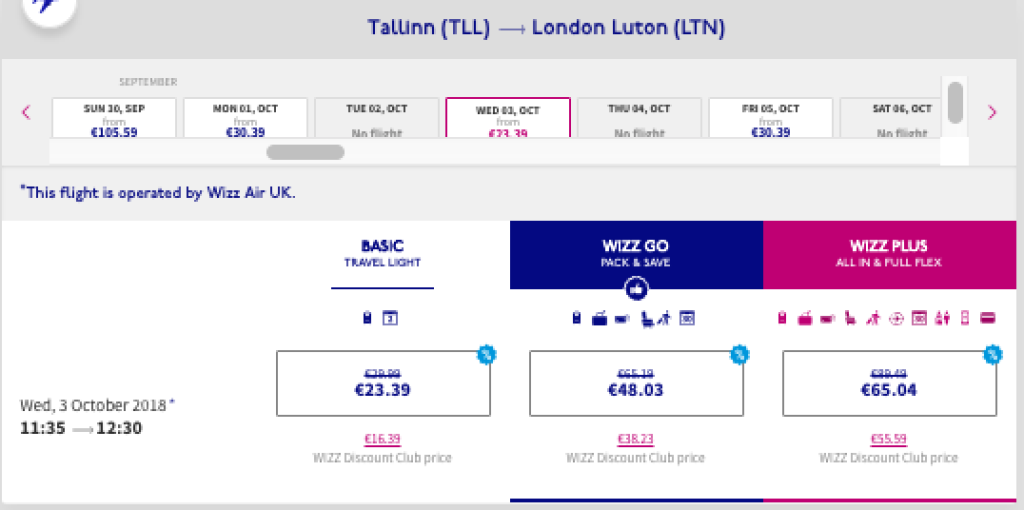Screen dimensions: 1024x510
Task: Go to previous dates with left arrow
Action: (27, 112)
